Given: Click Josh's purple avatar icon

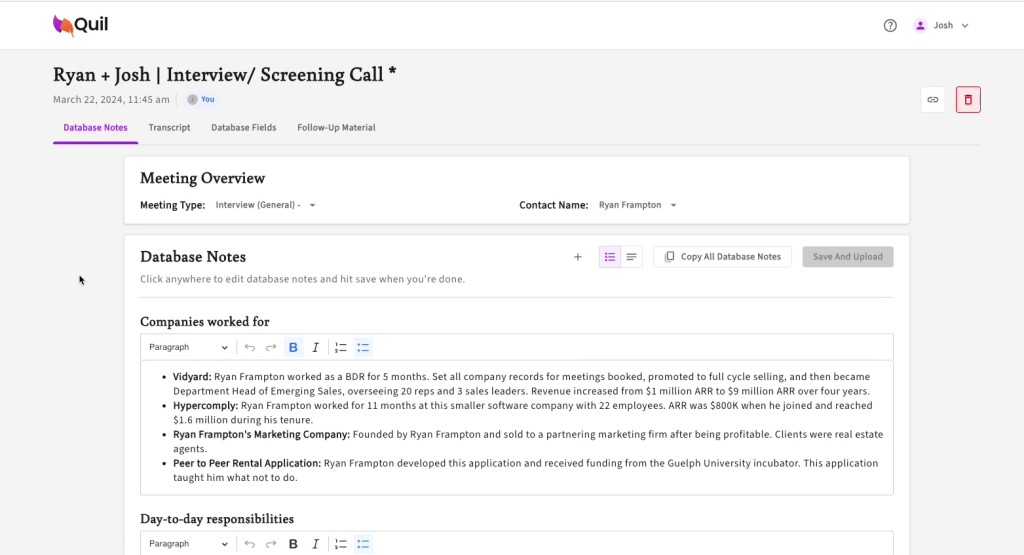Looking at the screenshot, I should [920, 25].
